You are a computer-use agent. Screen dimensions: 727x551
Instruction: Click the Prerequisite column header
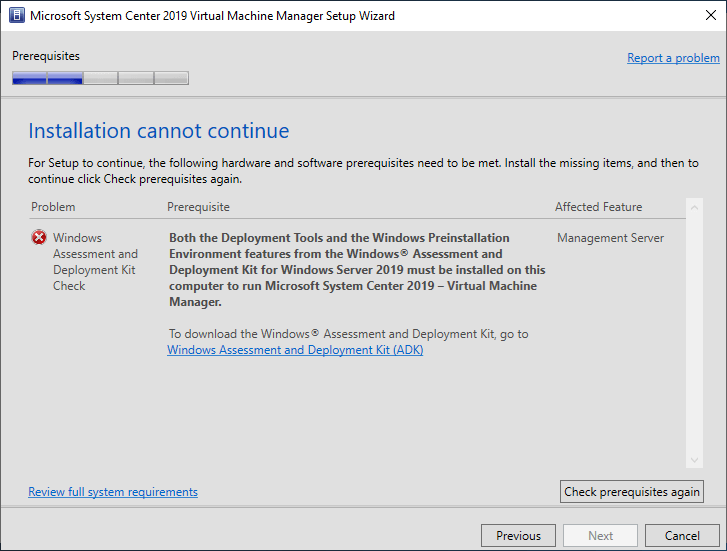pyautogui.click(x=198, y=207)
